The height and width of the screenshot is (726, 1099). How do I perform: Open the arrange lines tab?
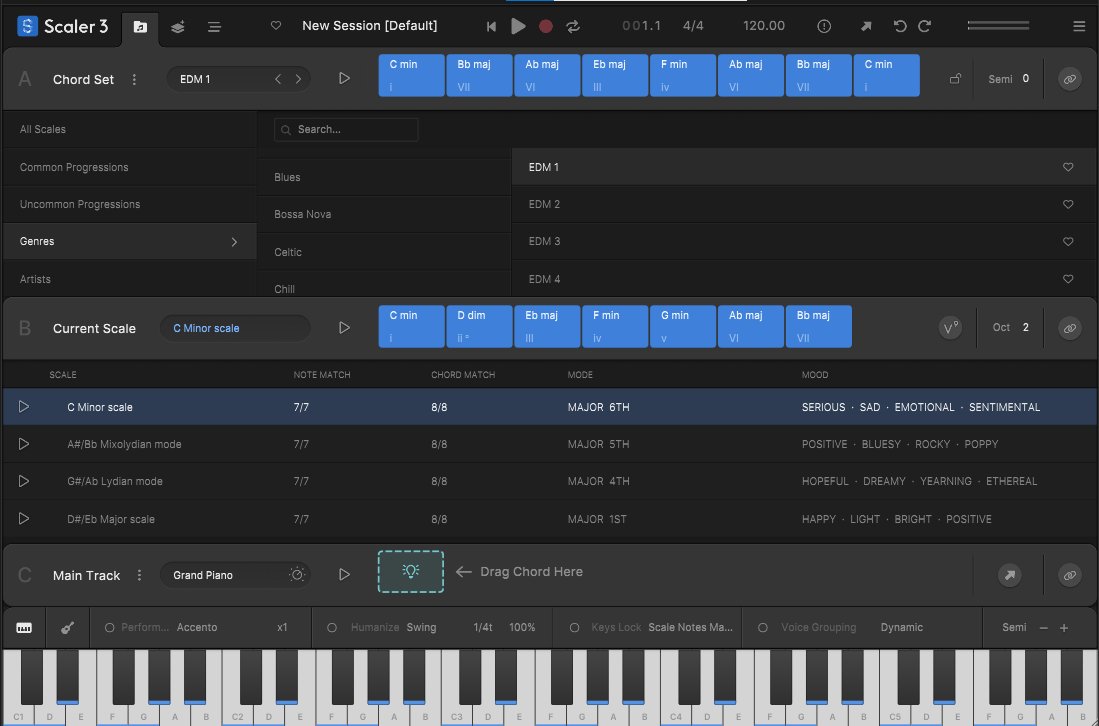(x=214, y=27)
